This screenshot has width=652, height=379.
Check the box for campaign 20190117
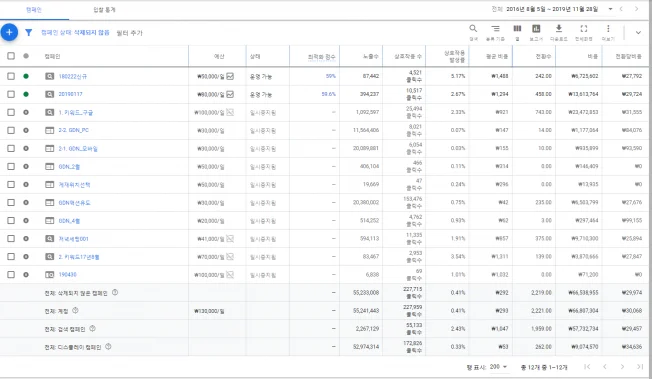[x=11, y=94]
